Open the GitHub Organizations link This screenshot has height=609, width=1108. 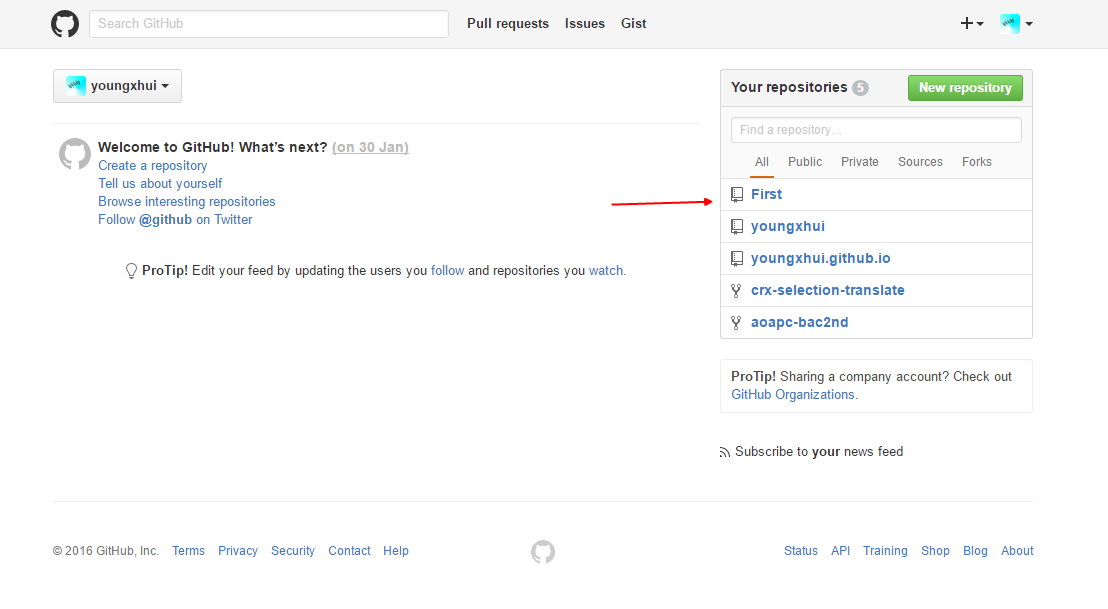(x=793, y=395)
